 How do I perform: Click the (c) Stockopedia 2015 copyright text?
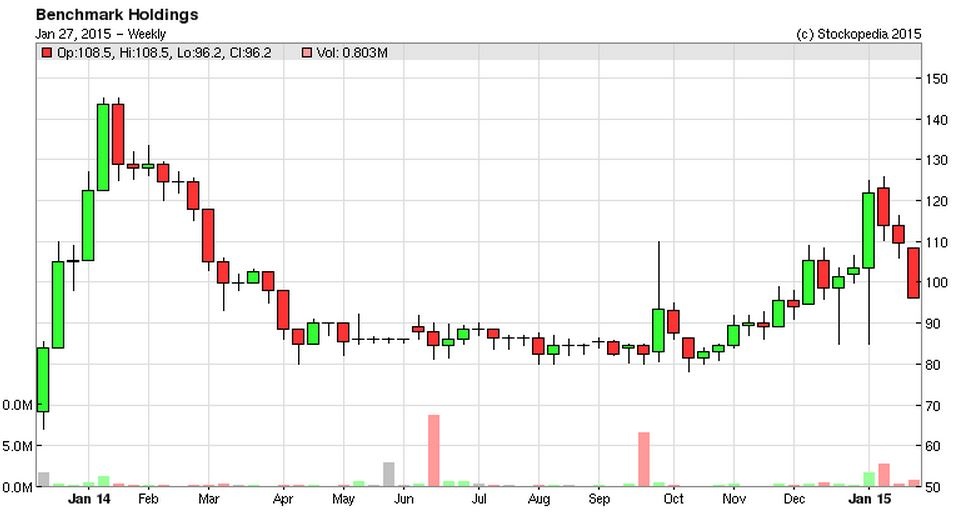pos(859,34)
